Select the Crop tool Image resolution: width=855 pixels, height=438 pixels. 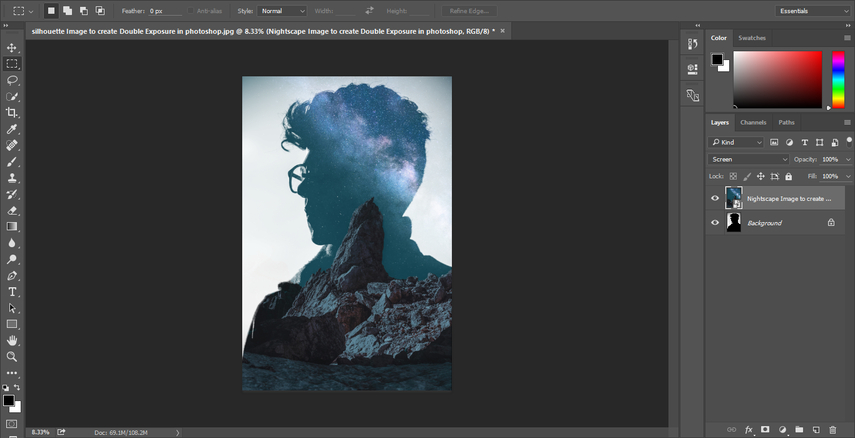(x=11, y=113)
